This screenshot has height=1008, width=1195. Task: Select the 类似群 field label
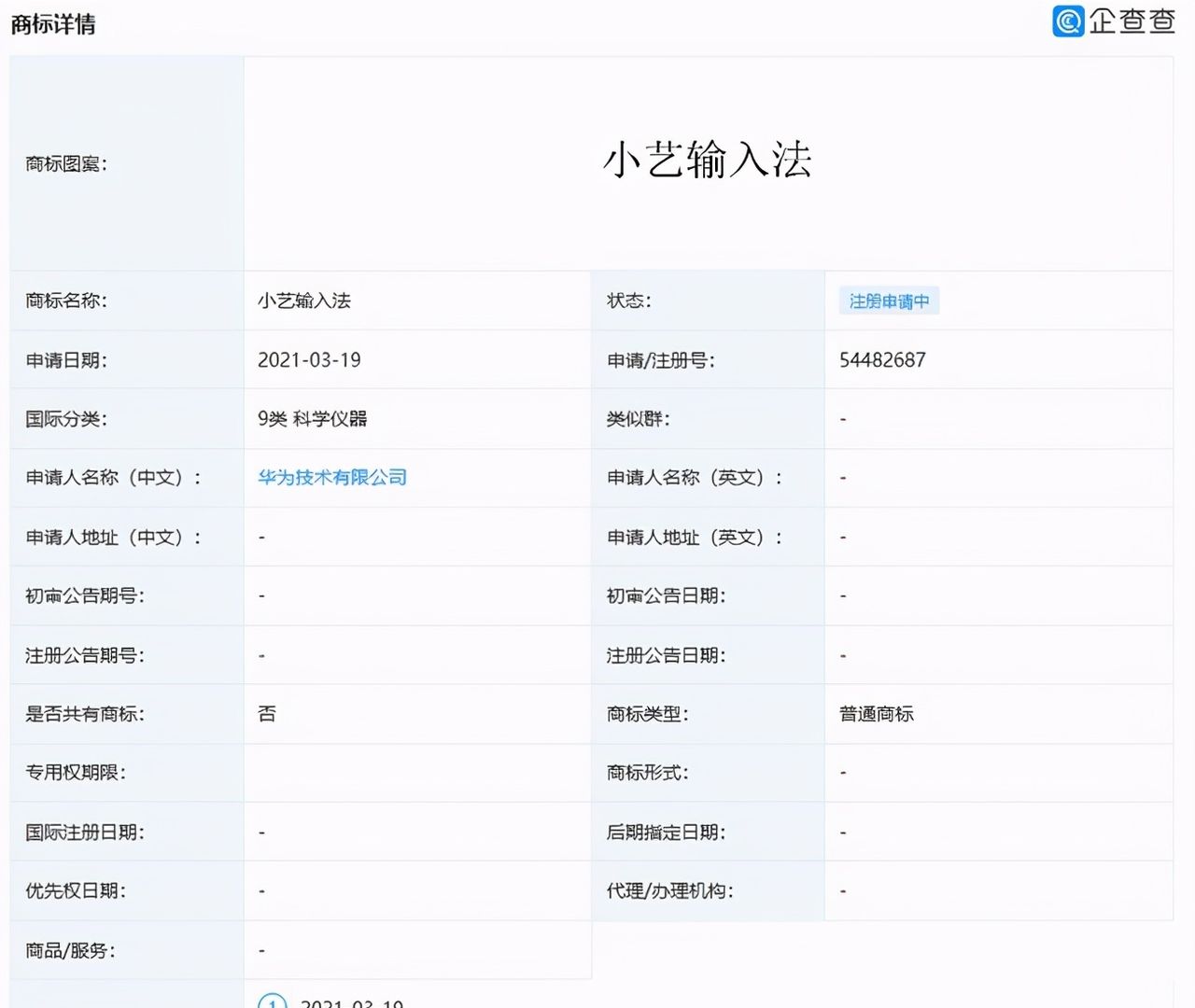[x=638, y=419]
